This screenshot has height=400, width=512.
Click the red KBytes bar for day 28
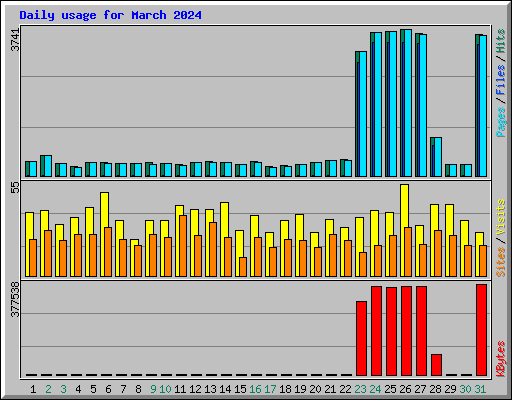click(x=436, y=365)
